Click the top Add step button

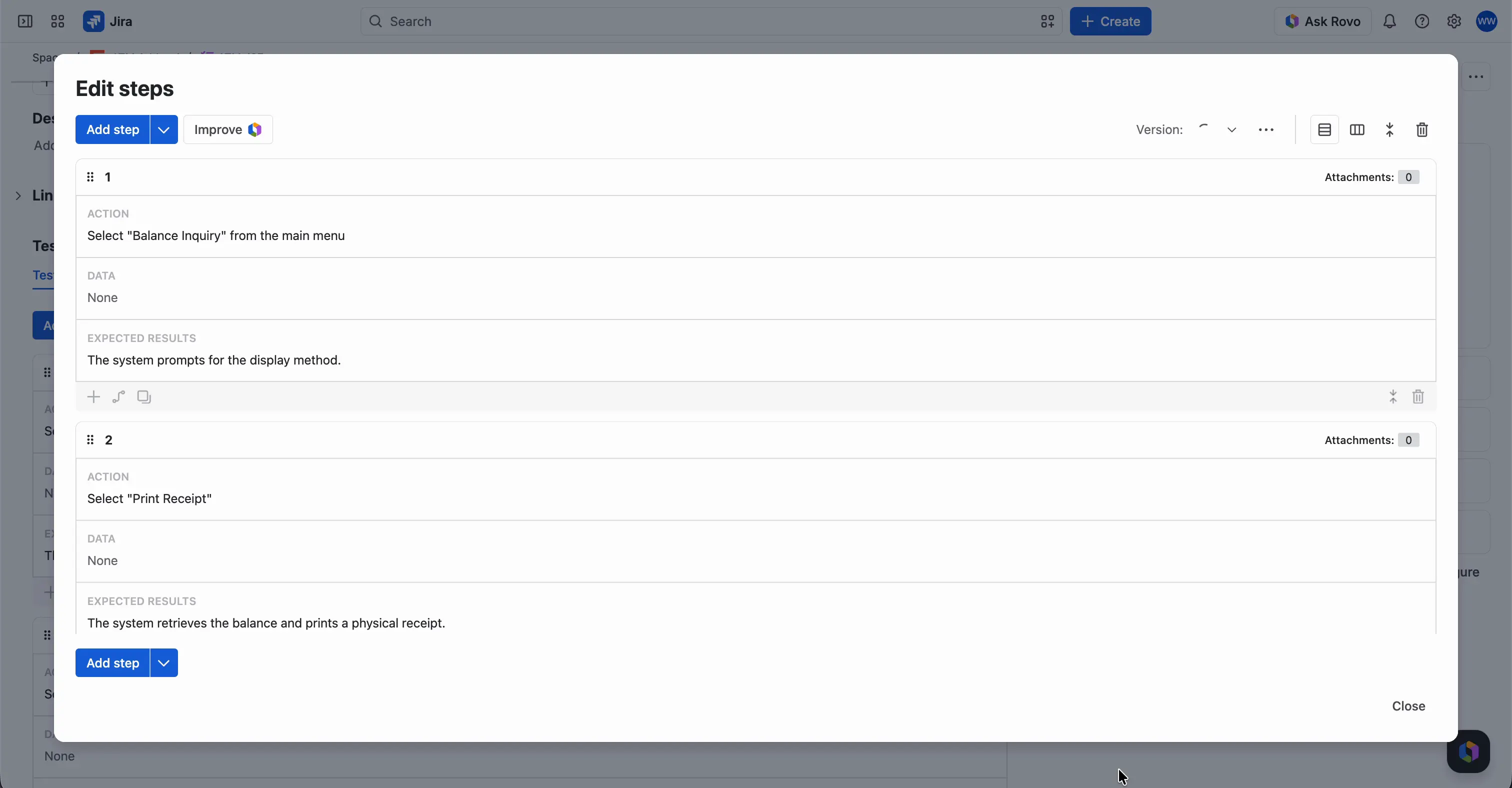[112, 129]
